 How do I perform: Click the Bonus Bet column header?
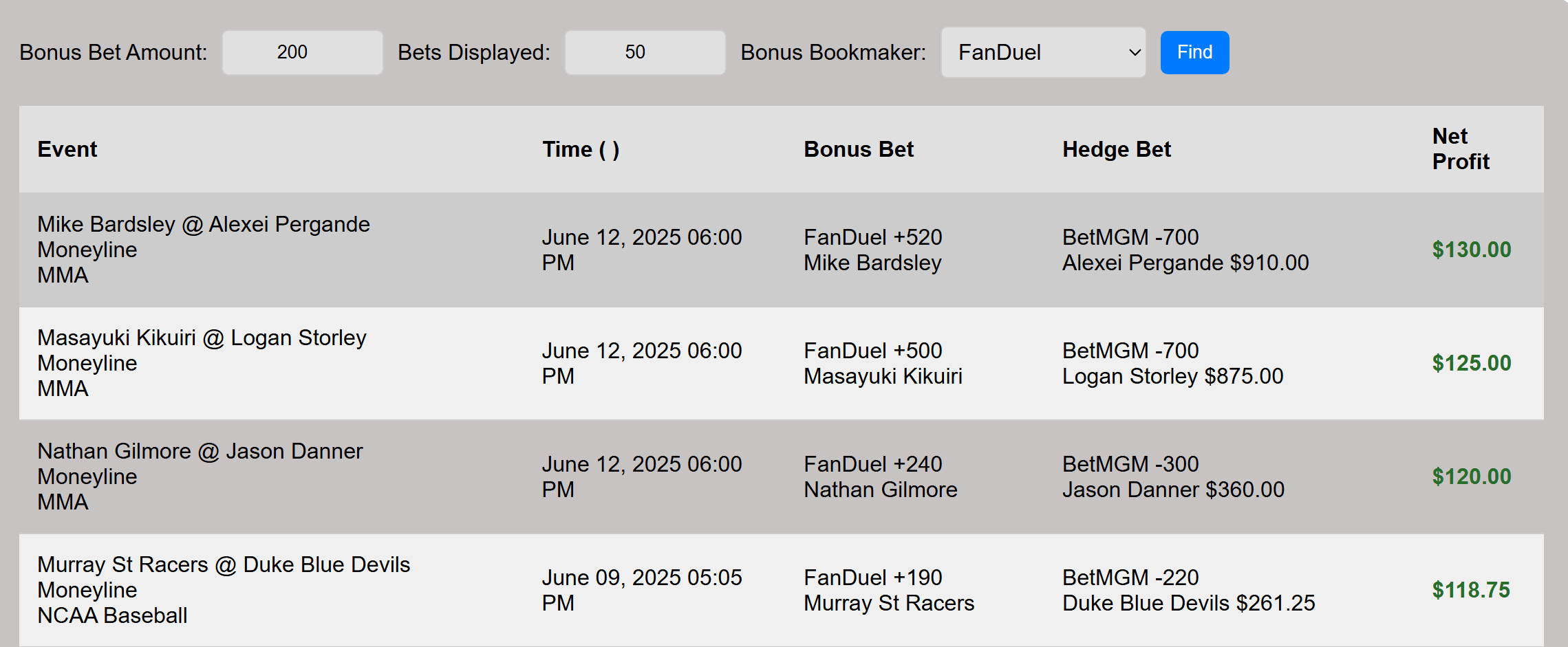pyautogui.click(x=858, y=149)
